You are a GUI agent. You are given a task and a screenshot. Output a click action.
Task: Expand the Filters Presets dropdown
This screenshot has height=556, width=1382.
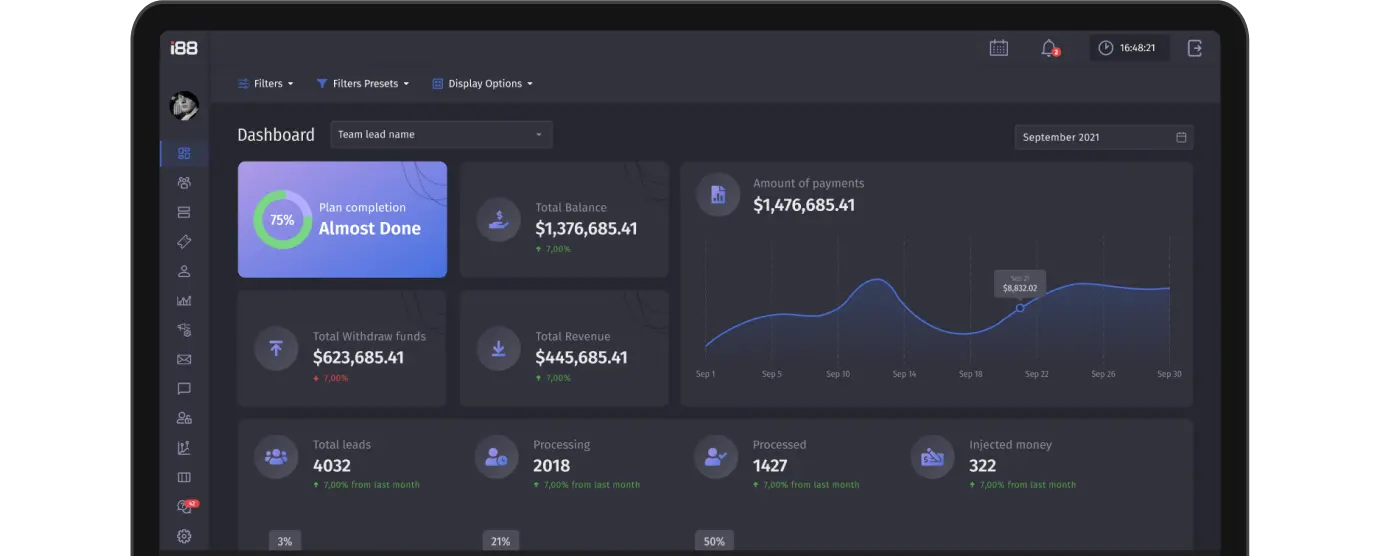[363, 84]
